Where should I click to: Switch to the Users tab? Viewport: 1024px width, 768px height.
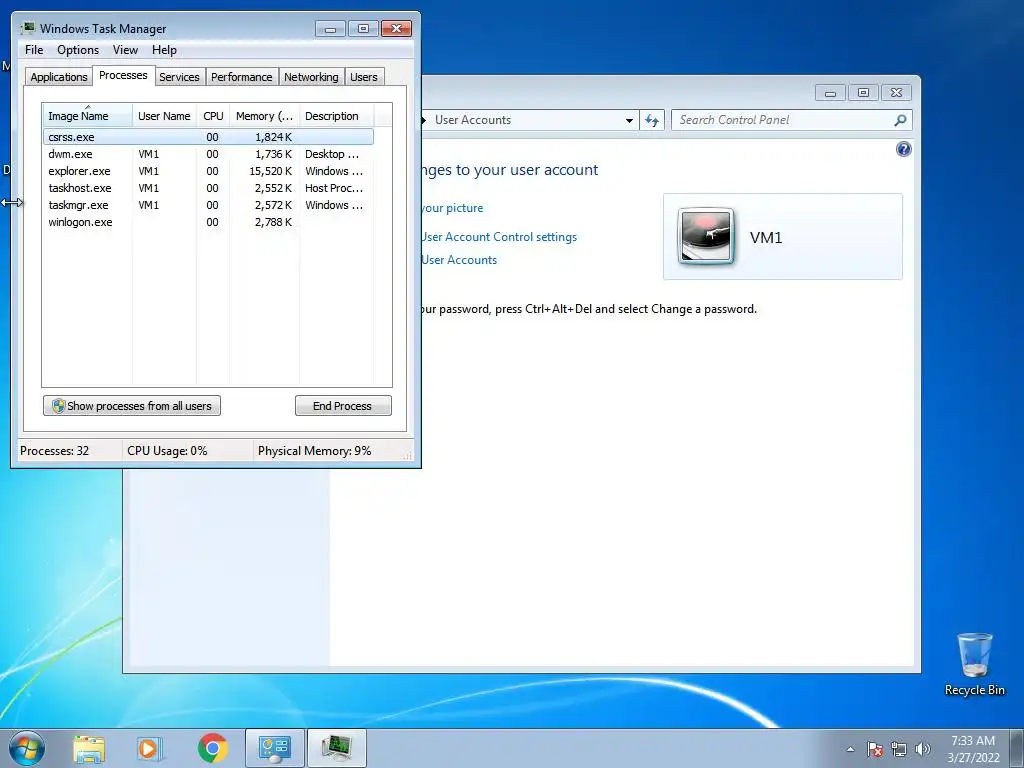[x=363, y=77]
